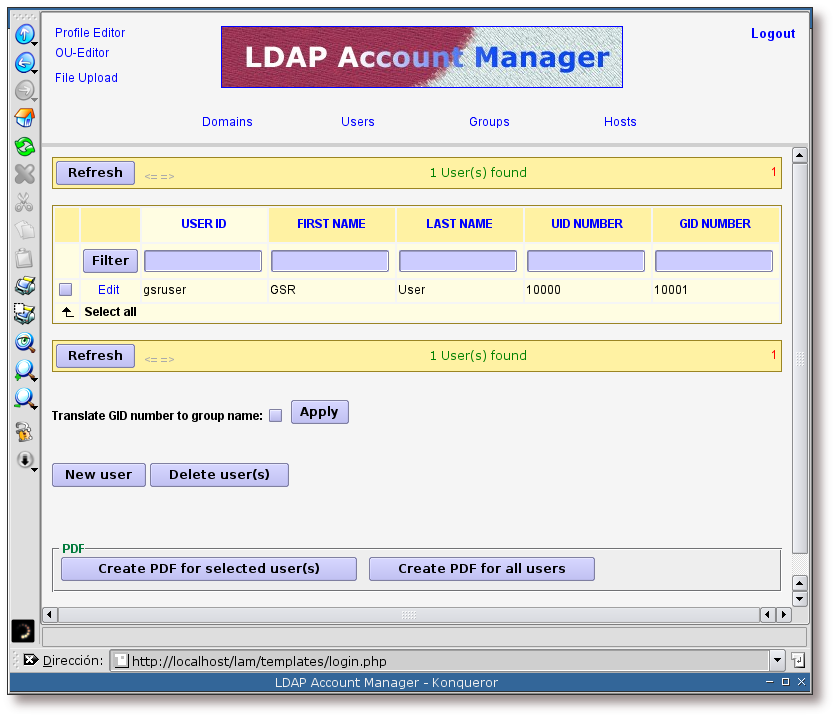
Task: Open the Profile Editor link
Action: click(90, 33)
